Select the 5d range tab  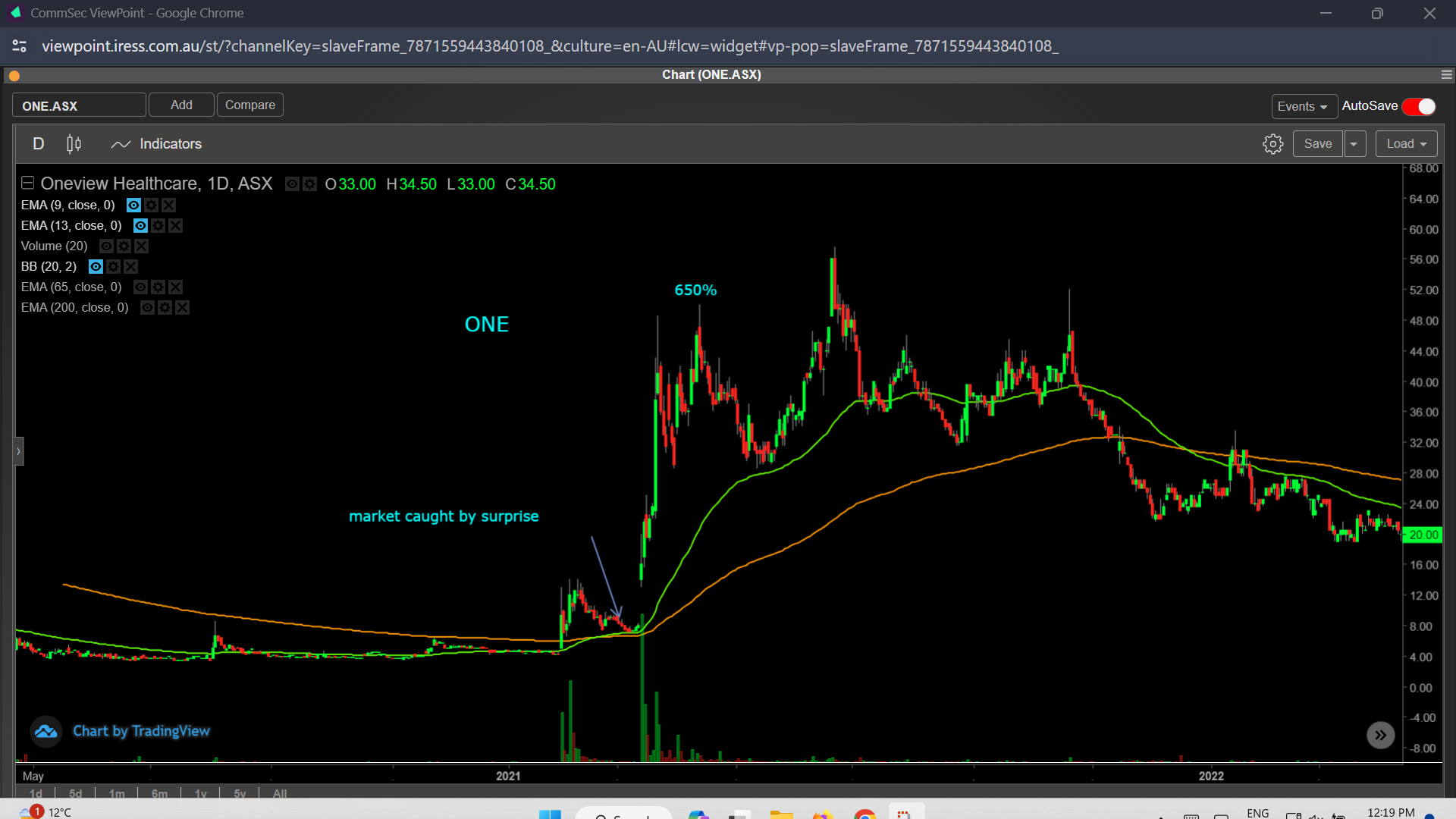75,793
